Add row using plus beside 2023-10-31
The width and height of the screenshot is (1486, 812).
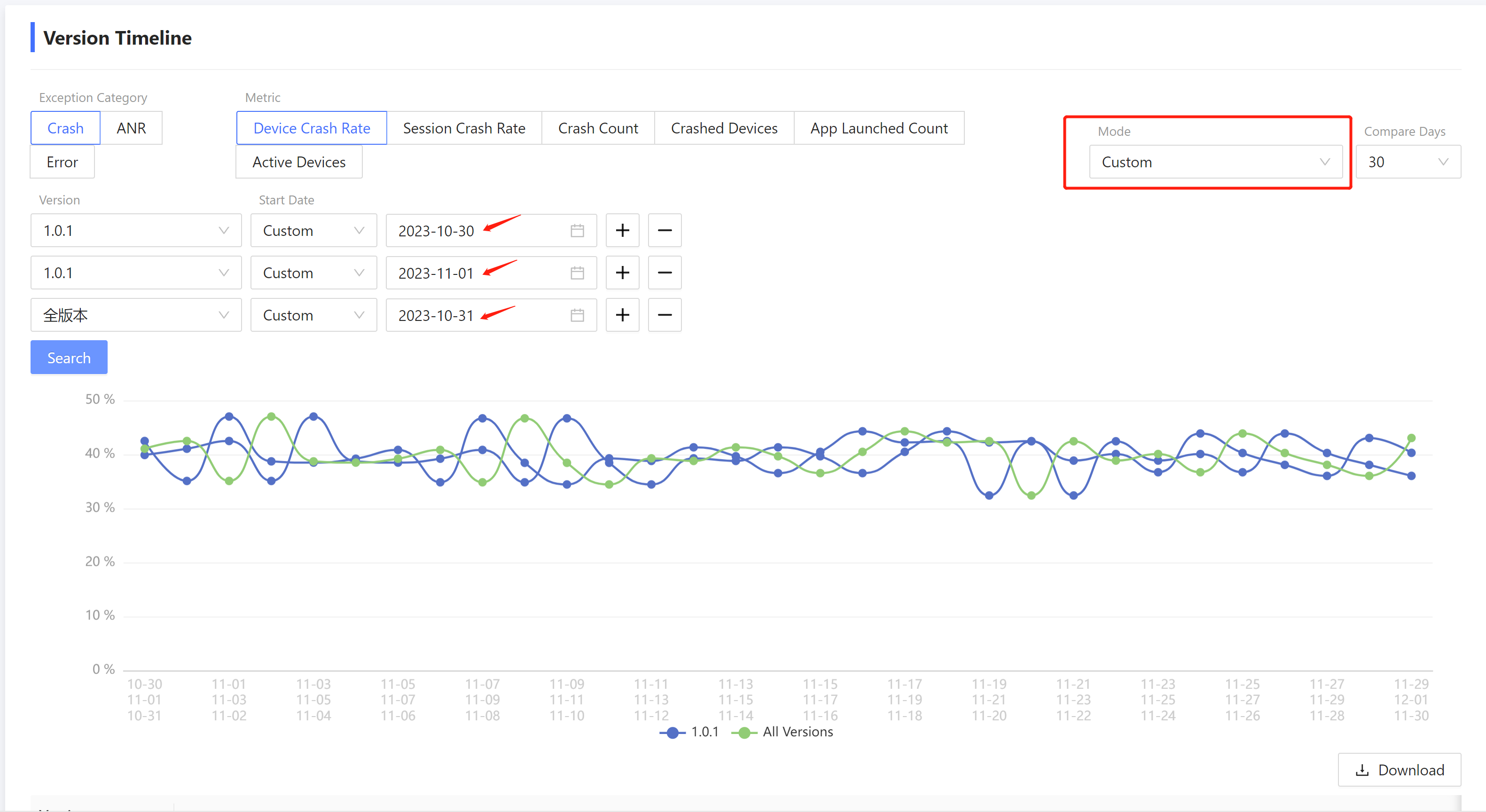(x=622, y=315)
